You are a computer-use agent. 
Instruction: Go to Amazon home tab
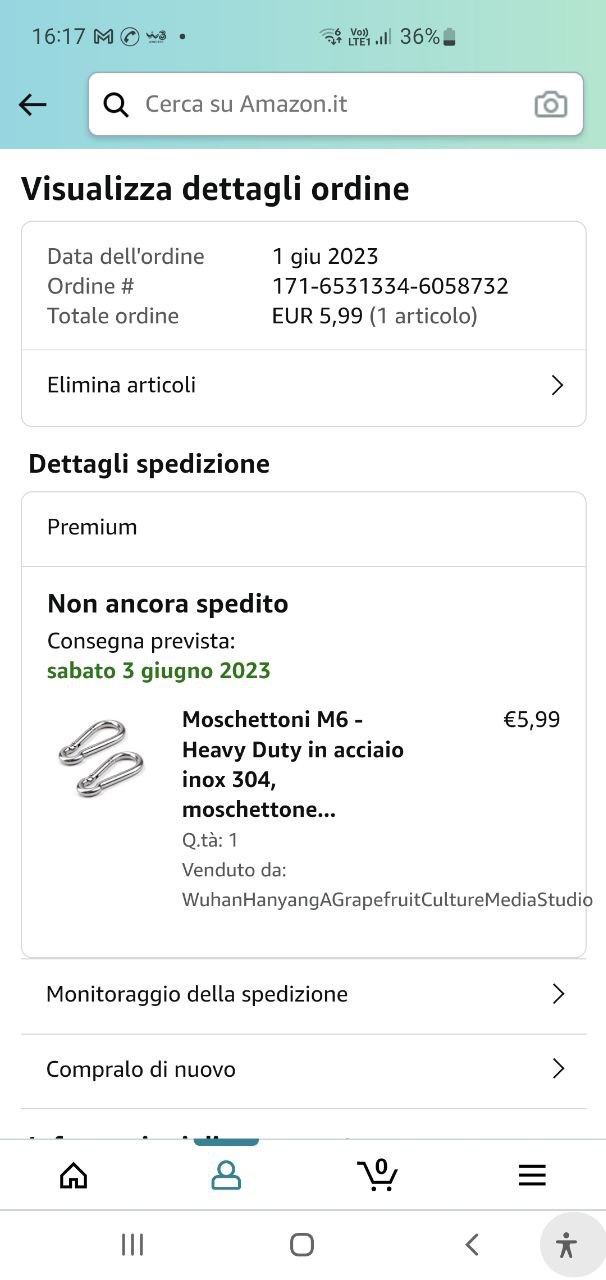coord(74,1175)
